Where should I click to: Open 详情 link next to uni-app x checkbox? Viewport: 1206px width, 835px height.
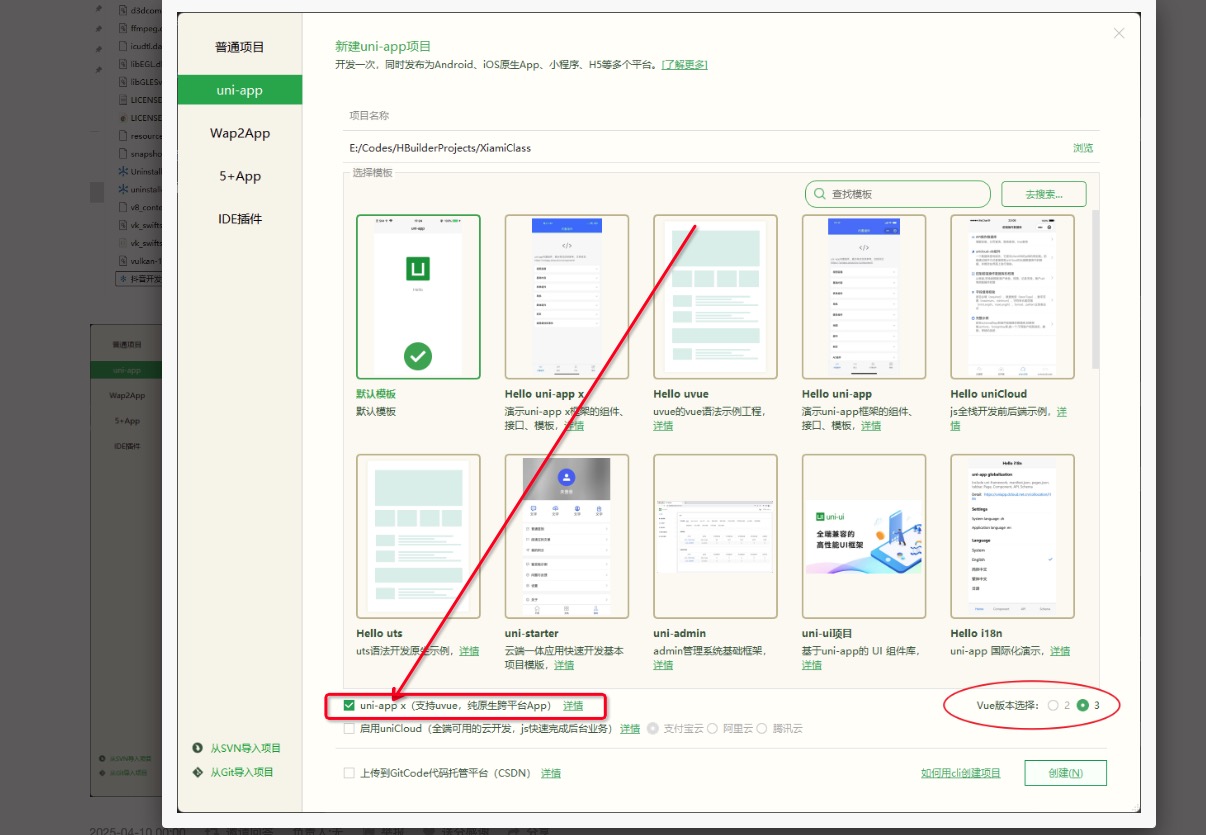[573, 706]
